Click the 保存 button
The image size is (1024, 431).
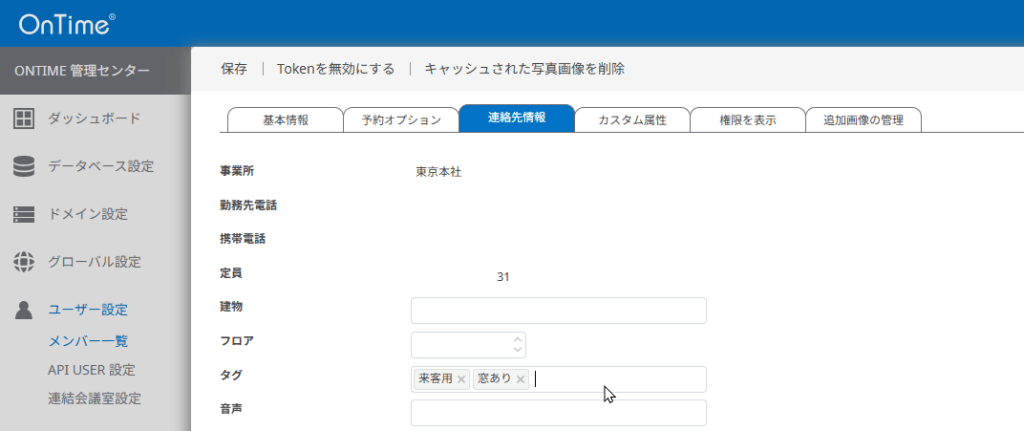(234, 69)
